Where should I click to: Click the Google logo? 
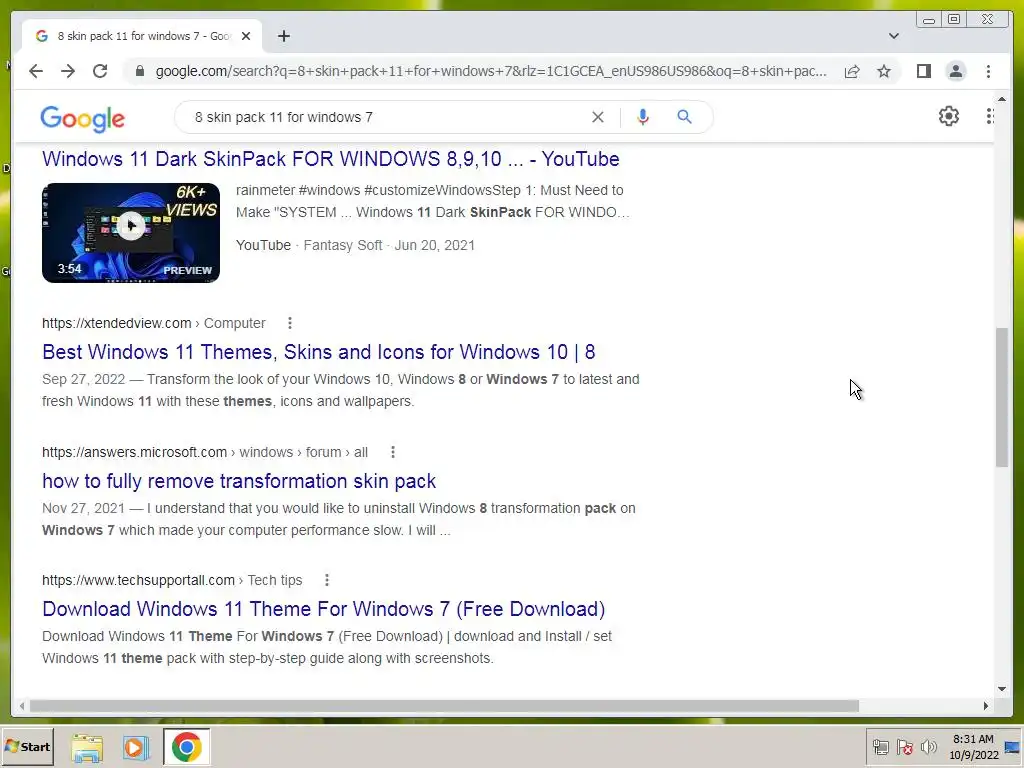(x=82, y=119)
